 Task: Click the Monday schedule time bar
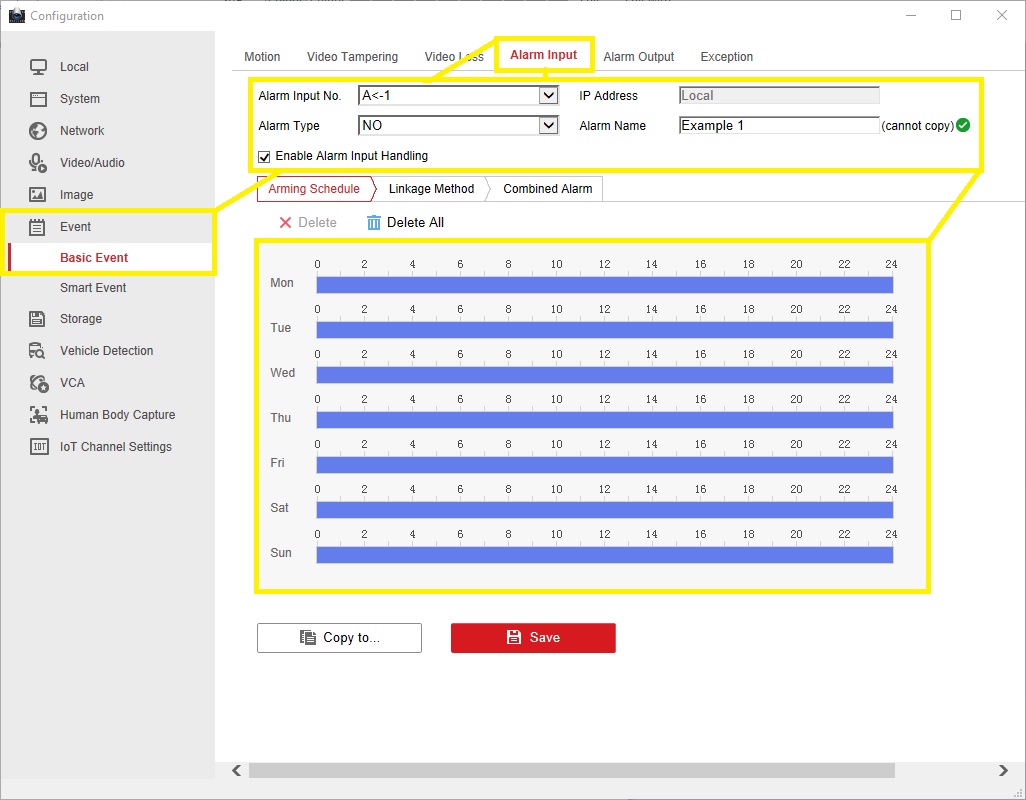point(604,285)
